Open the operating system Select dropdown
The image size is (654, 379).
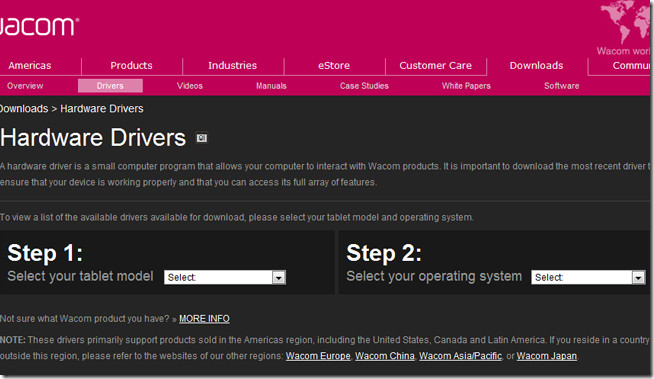[588, 277]
